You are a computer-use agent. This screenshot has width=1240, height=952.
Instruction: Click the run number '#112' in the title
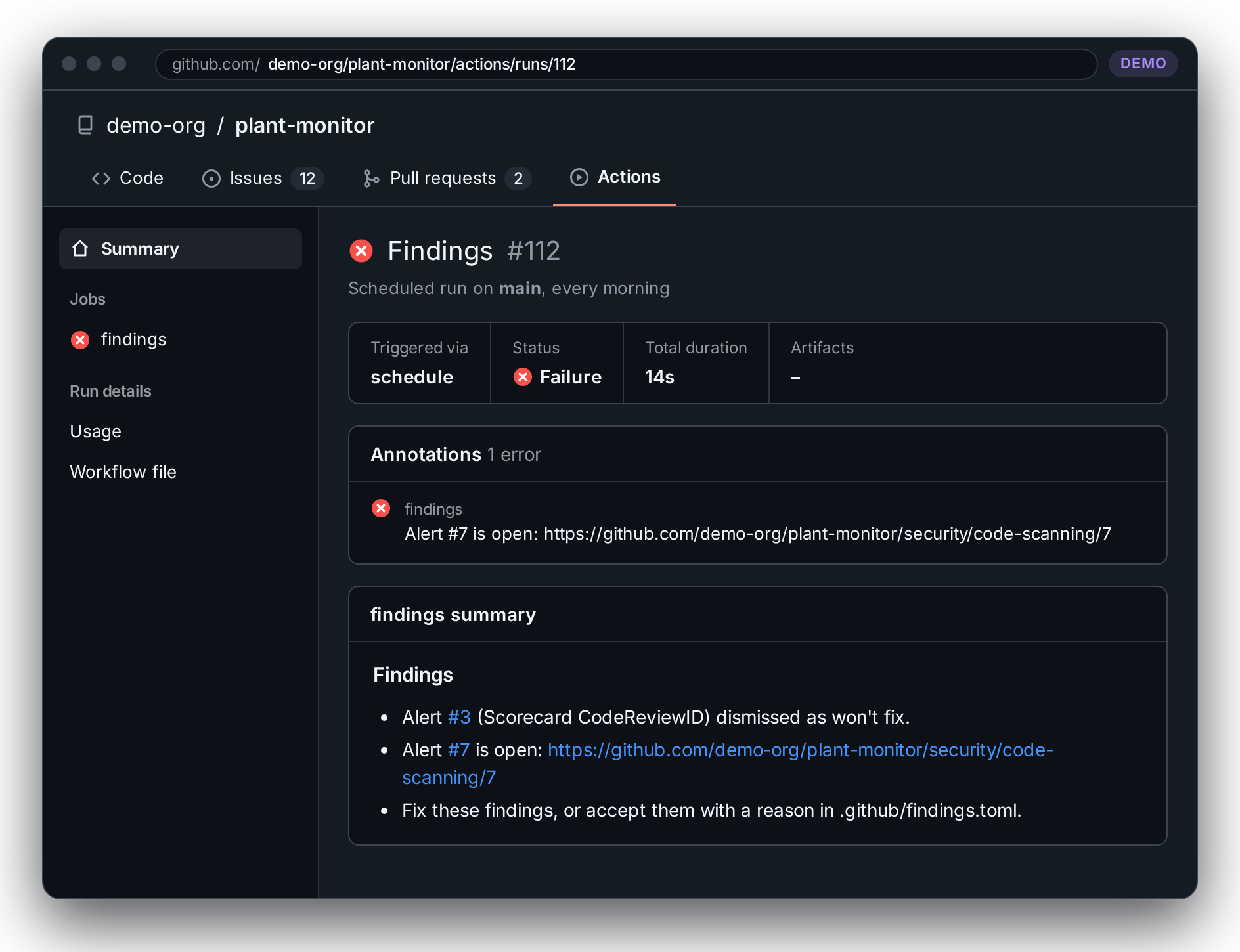click(533, 251)
